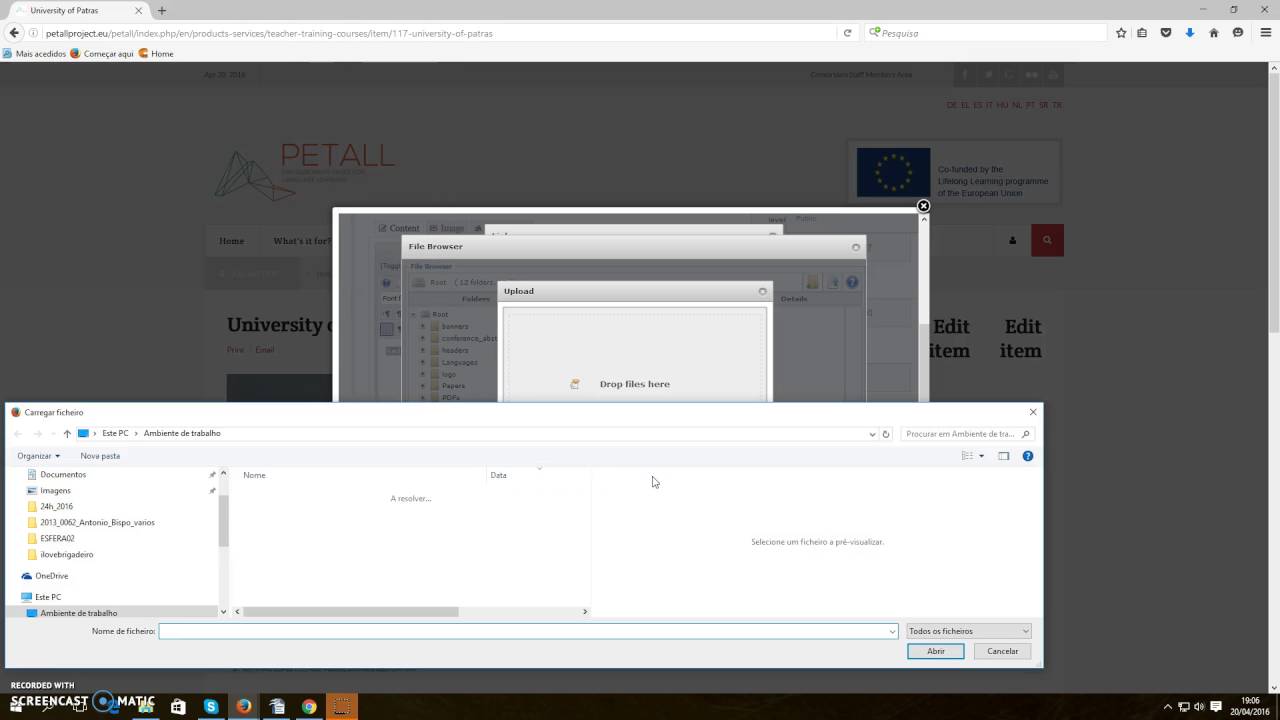Viewport: 1280px width, 720px height.
Task: Close the Upload popup
Action: (762, 291)
